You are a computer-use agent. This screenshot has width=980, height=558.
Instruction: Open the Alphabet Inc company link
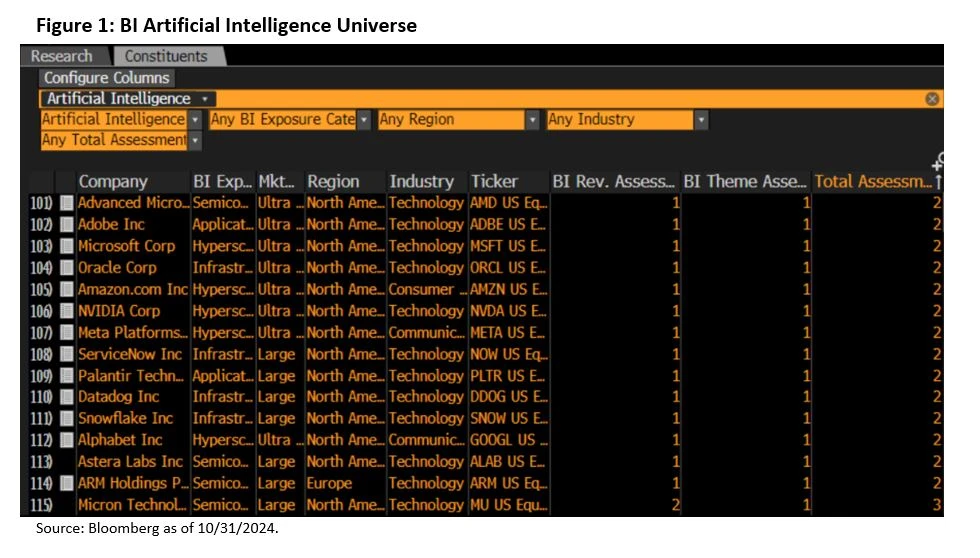coord(120,440)
